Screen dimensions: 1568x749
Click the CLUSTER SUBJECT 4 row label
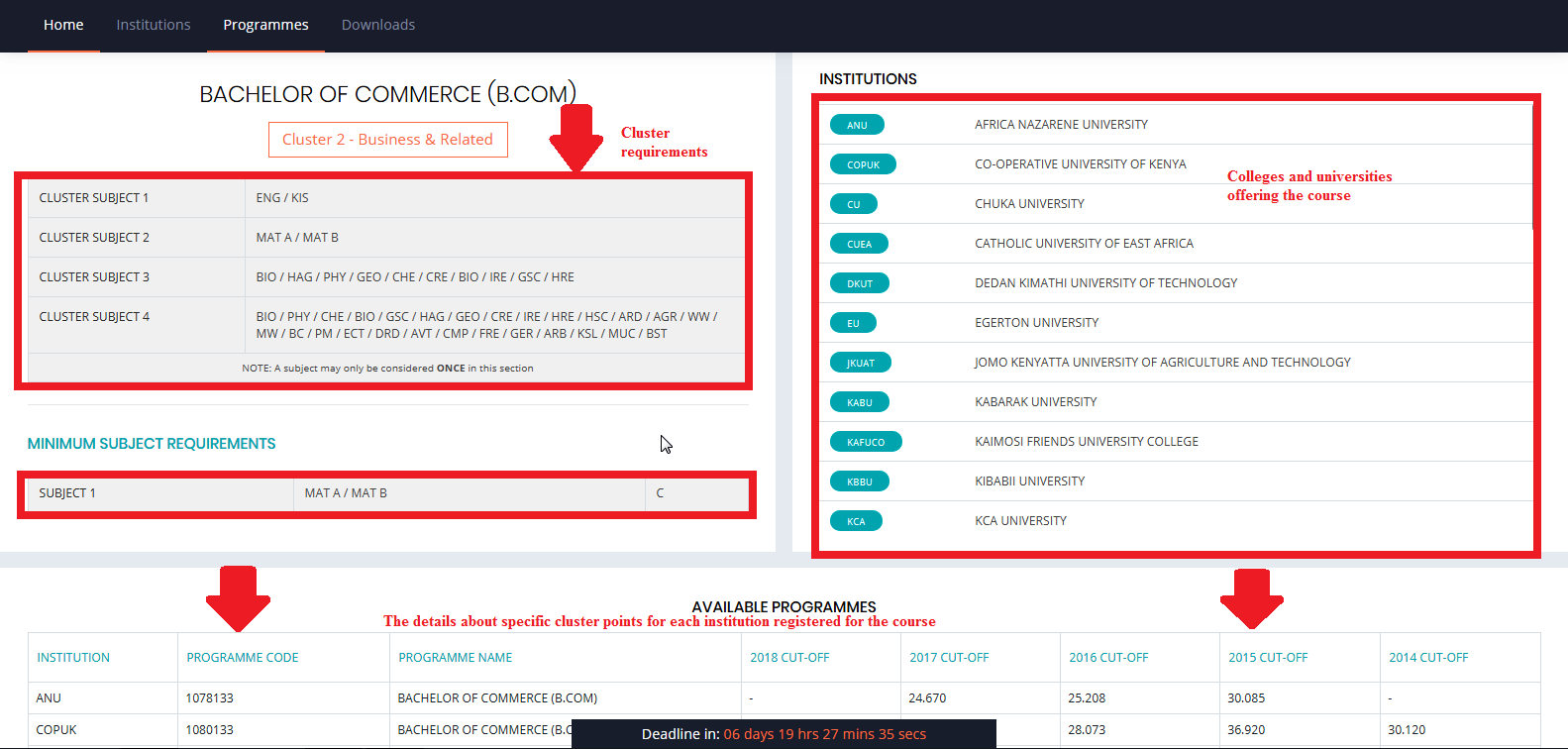(94, 317)
